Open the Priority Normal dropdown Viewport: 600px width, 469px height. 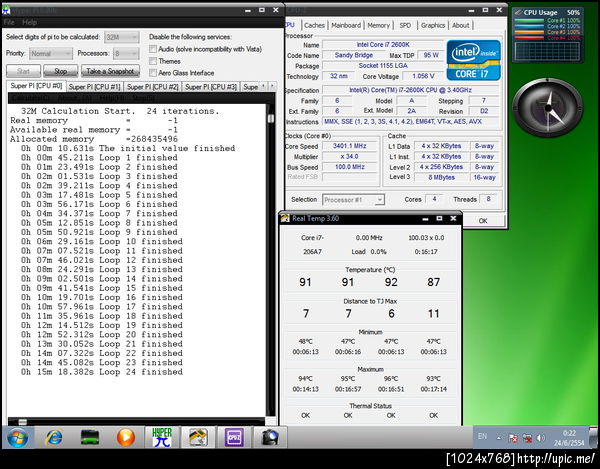click(51, 54)
